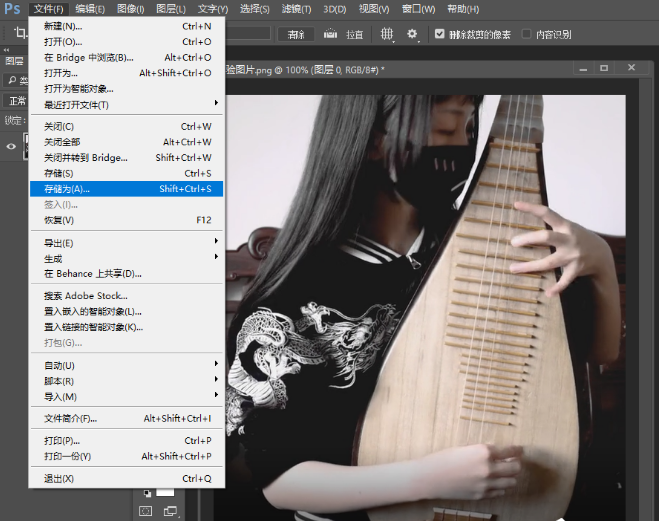Click the 清除 button in options bar
This screenshot has width=659, height=521.
296,34
